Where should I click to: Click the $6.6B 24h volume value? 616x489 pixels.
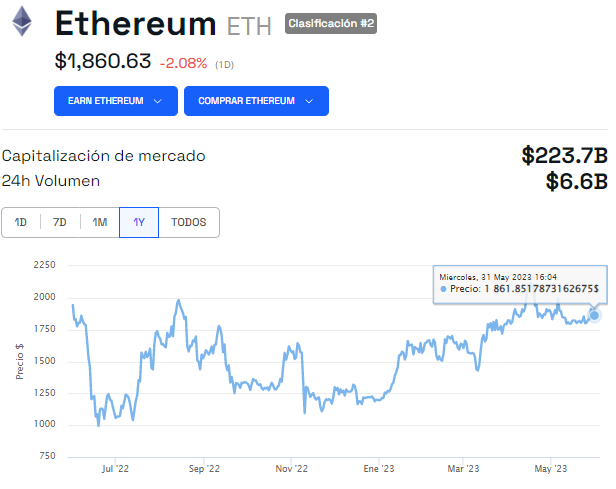click(x=577, y=181)
